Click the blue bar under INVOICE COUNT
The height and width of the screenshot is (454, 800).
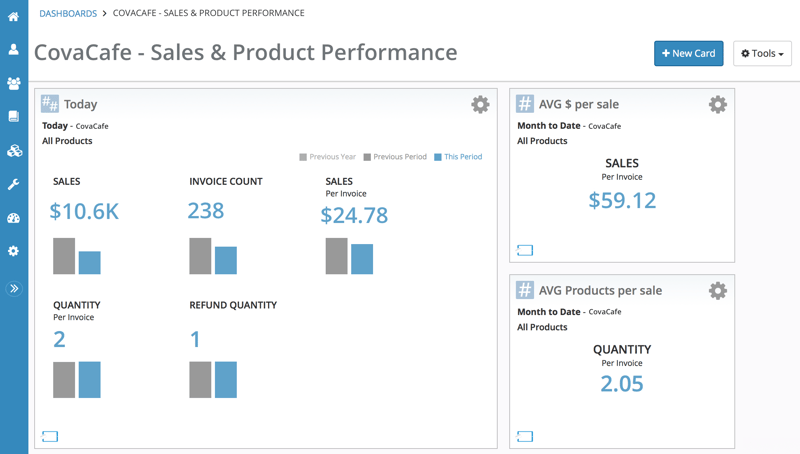(x=226, y=260)
